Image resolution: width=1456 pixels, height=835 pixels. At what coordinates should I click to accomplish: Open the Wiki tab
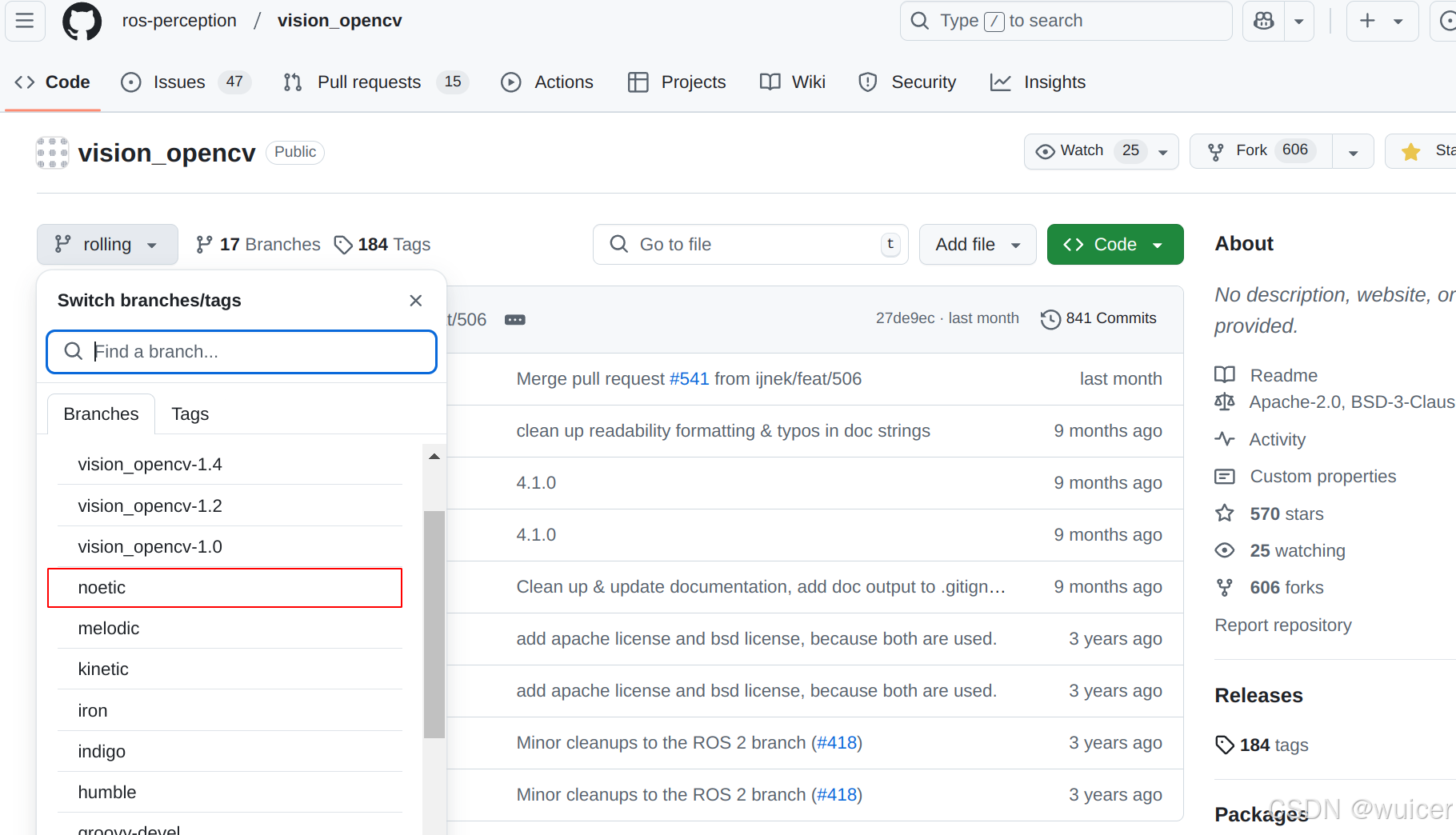click(793, 82)
